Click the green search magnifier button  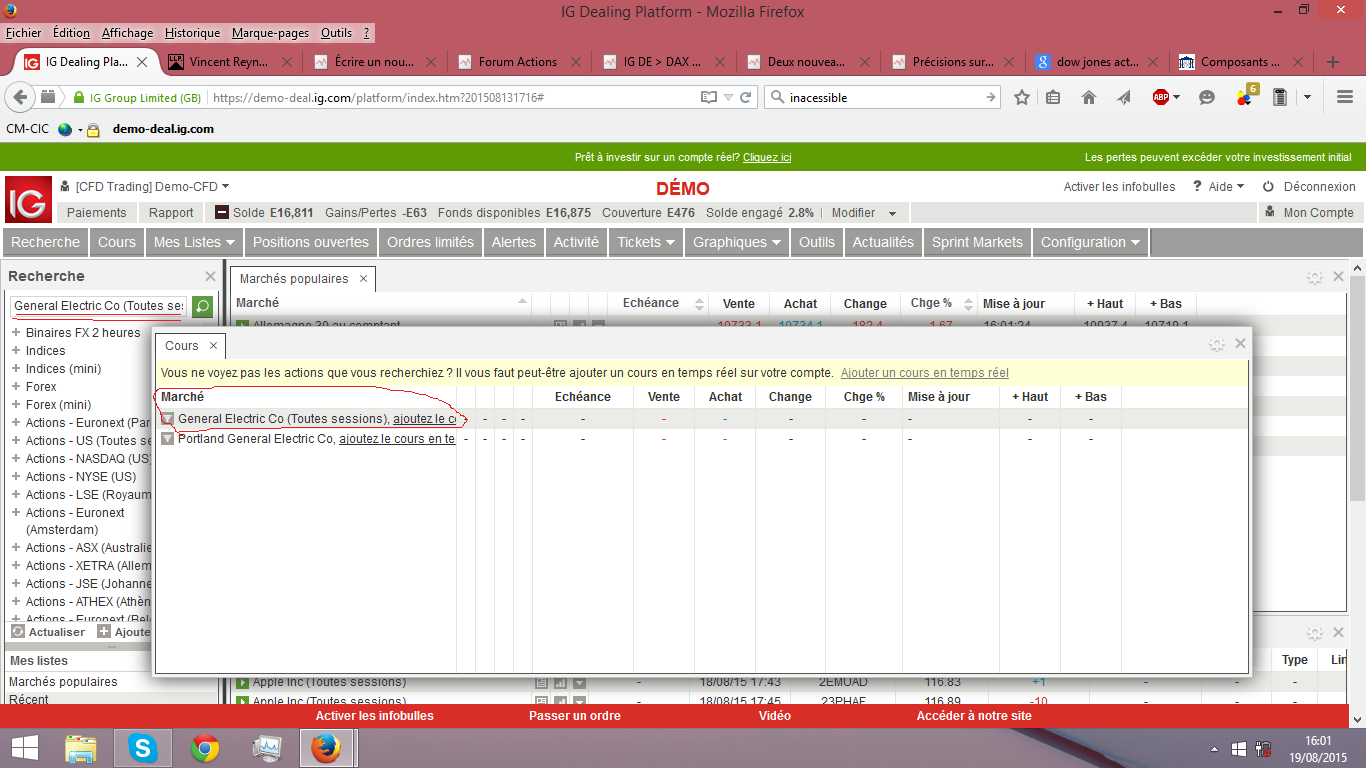point(202,306)
